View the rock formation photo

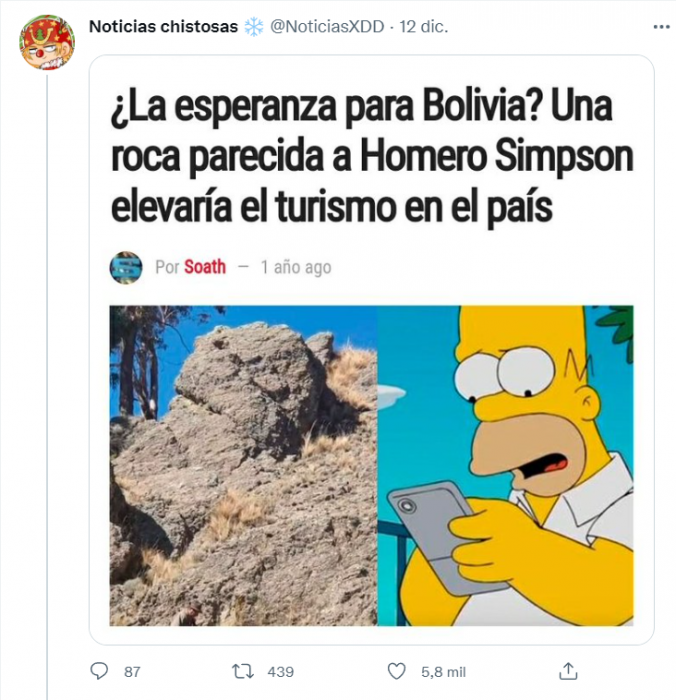(243, 465)
